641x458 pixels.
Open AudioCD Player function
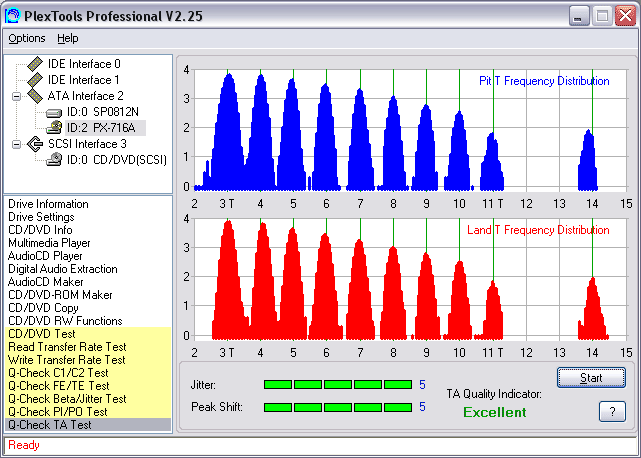coord(45,256)
